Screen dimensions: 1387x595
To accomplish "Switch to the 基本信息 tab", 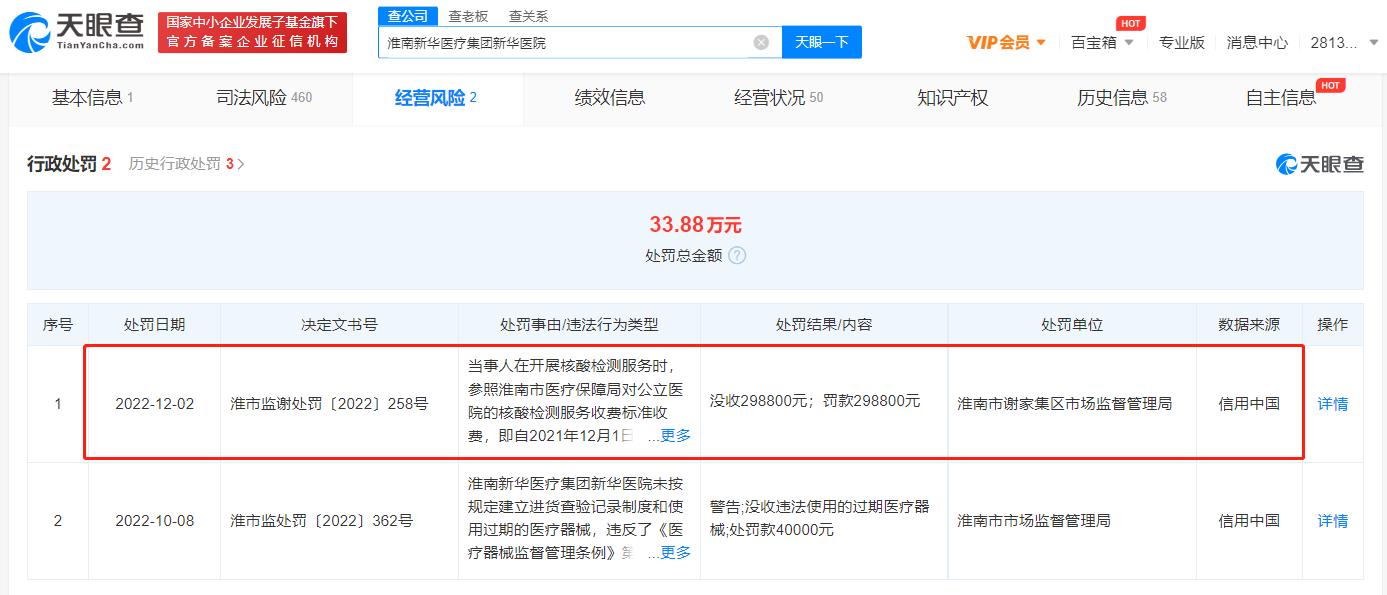I will pyautogui.click(x=92, y=97).
